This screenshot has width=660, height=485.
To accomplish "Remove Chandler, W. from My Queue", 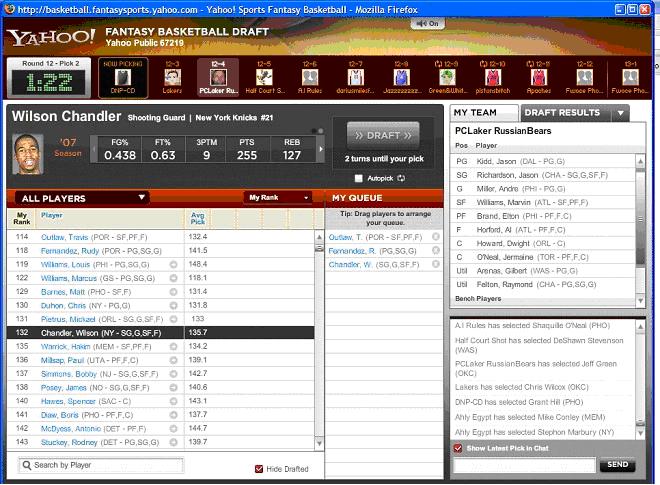I will (x=436, y=264).
